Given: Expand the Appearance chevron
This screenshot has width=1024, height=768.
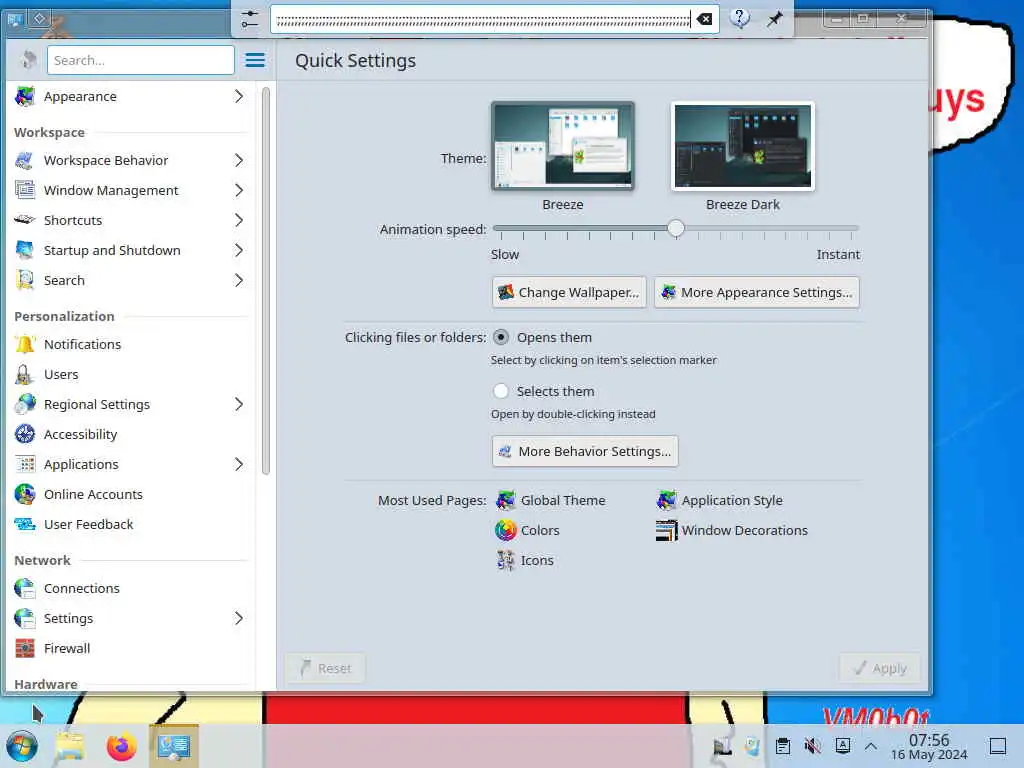Looking at the screenshot, I should pos(238,96).
